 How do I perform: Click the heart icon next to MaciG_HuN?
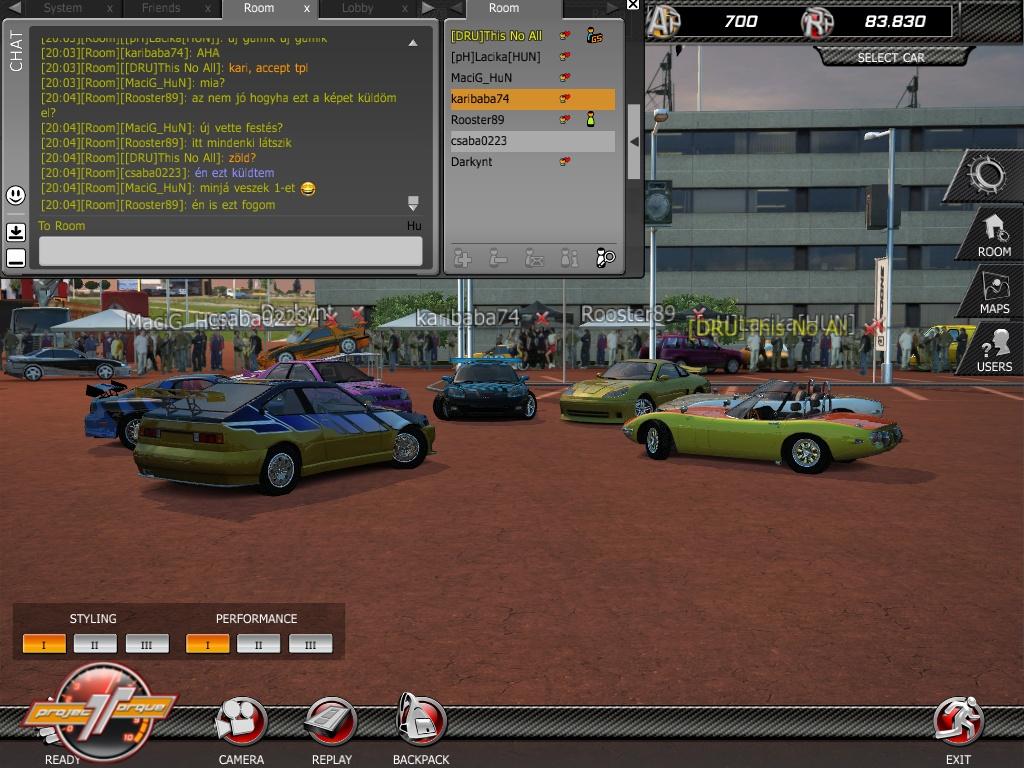point(565,78)
